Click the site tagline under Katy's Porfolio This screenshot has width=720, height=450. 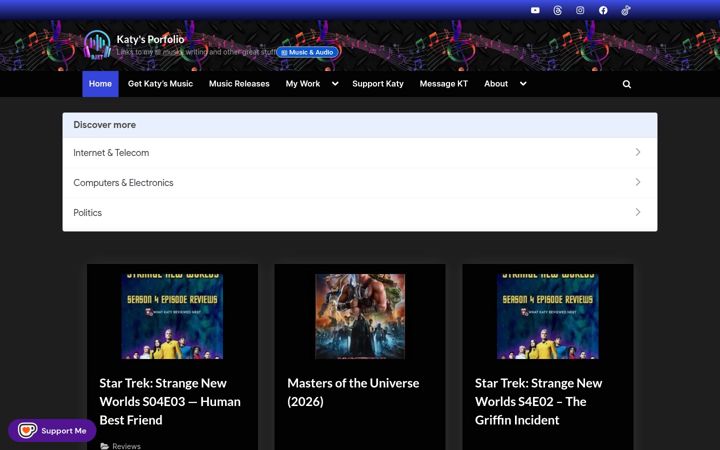point(197,52)
